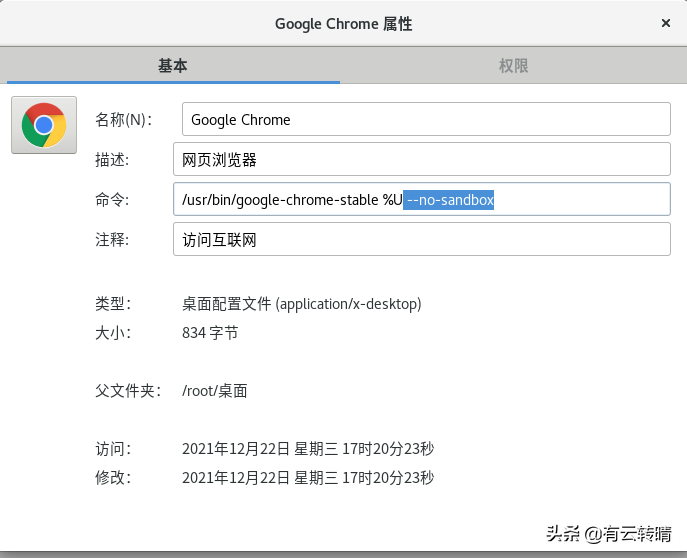The image size is (687, 558).
Task: Click the 834 字节 size value
Action: click(x=210, y=333)
